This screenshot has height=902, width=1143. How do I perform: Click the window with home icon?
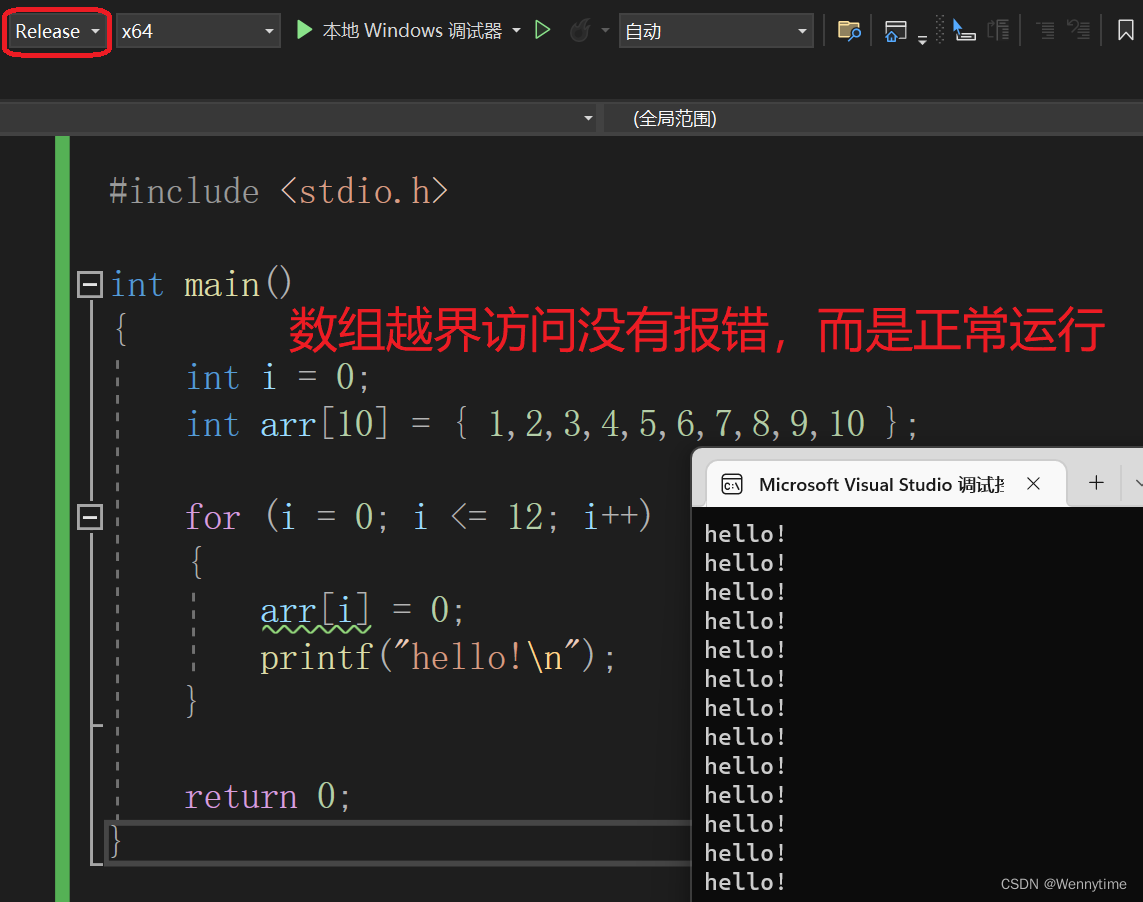(x=895, y=31)
